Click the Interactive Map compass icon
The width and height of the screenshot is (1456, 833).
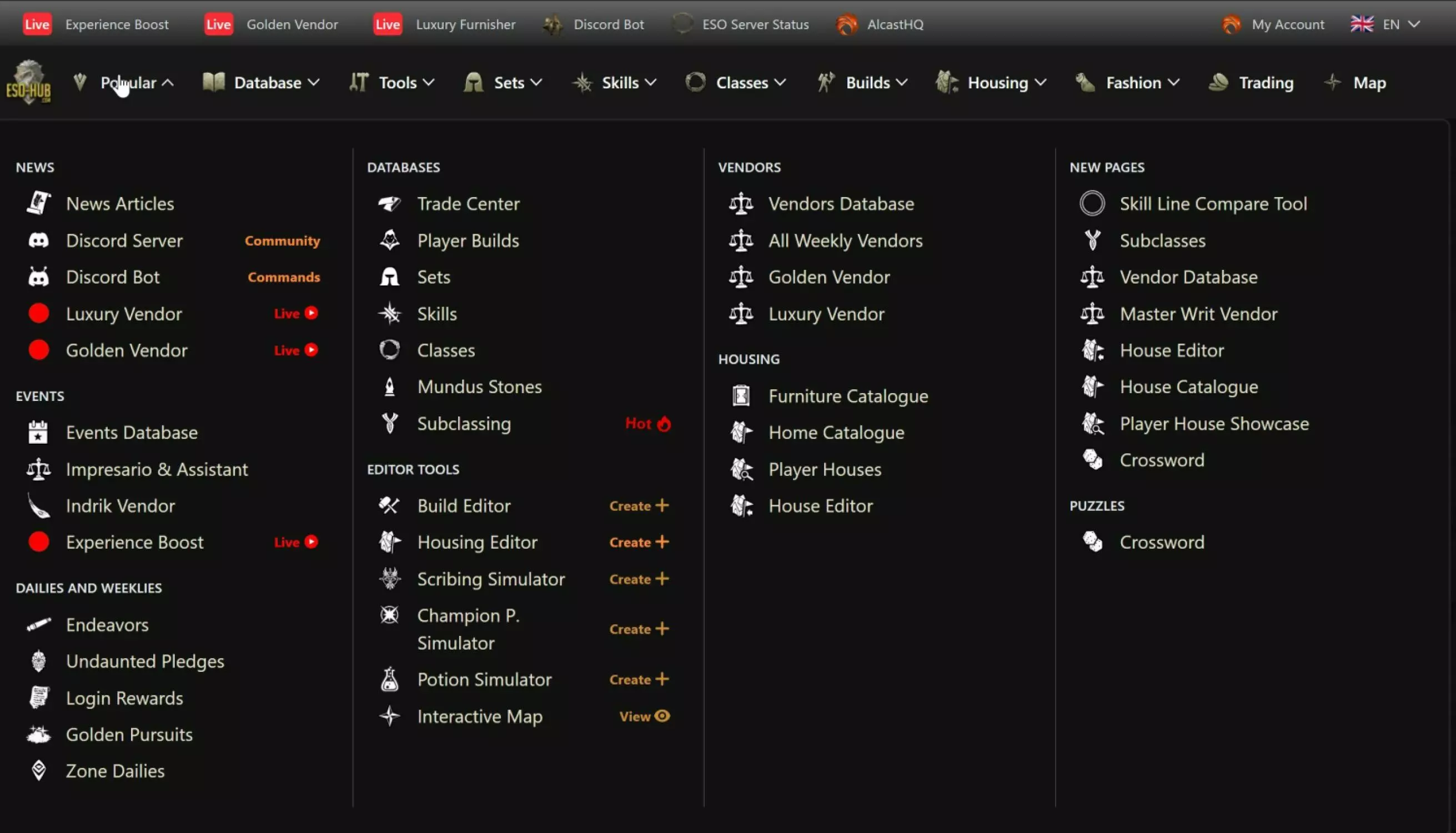(390, 716)
